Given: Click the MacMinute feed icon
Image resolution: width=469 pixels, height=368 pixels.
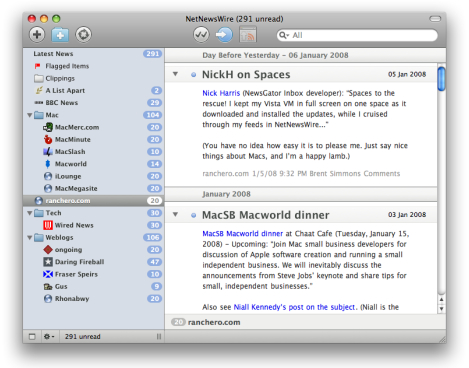Looking at the screenshot, I should [48, 139].
